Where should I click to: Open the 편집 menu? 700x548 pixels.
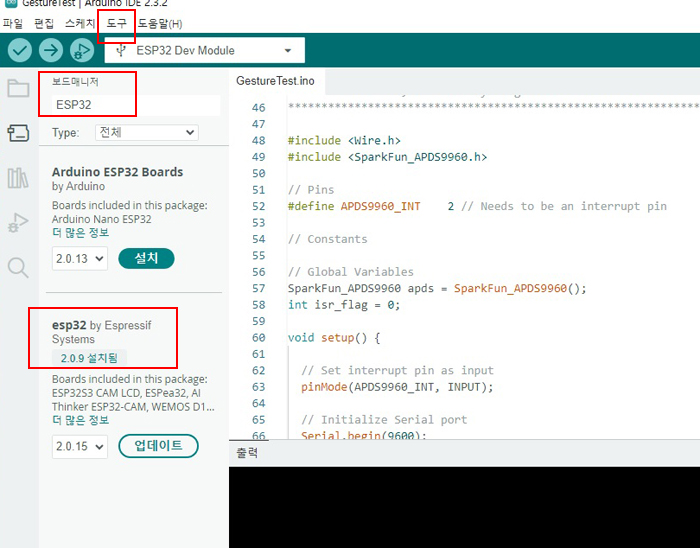[x=44, y=23]
